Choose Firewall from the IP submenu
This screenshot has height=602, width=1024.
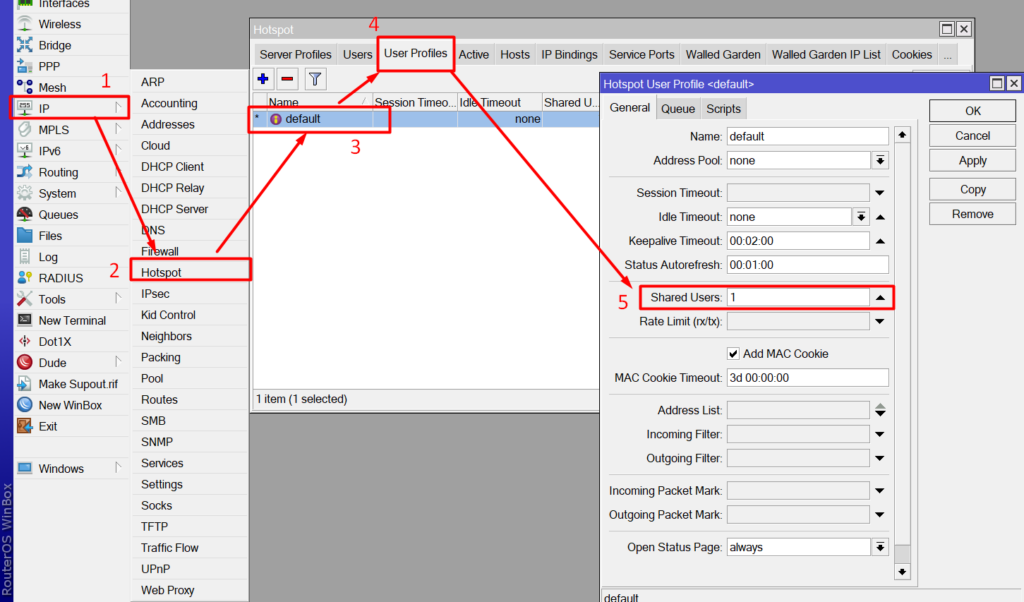[x=189, y=251]
